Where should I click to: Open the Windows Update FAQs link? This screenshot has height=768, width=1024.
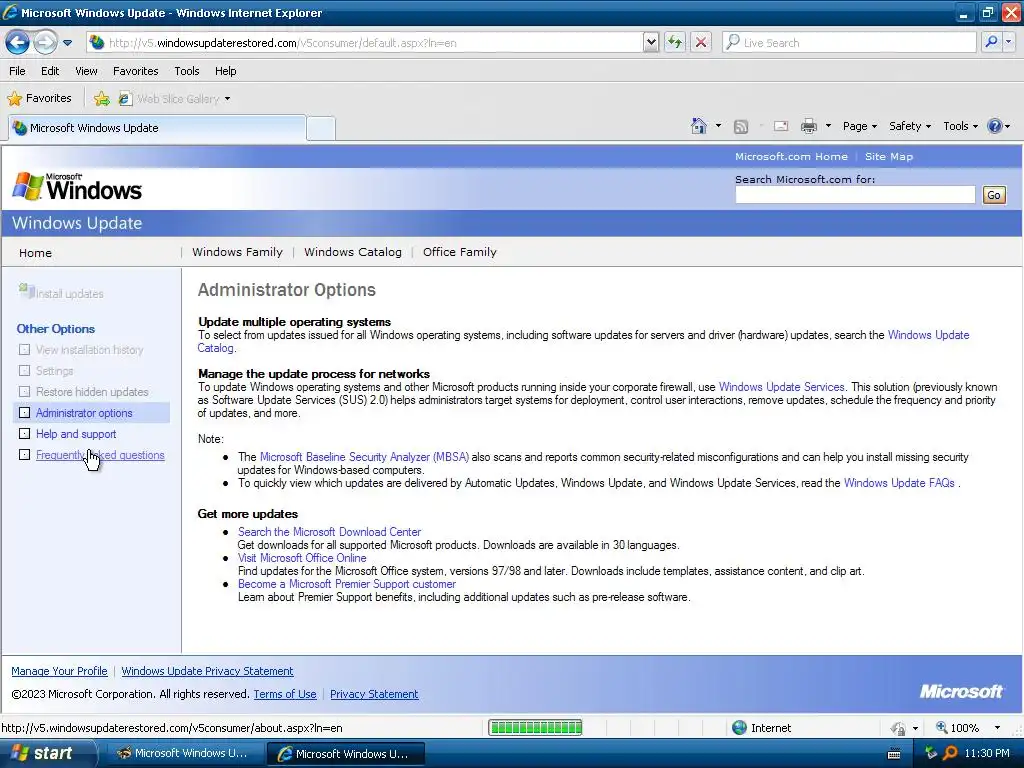(899, 483)
